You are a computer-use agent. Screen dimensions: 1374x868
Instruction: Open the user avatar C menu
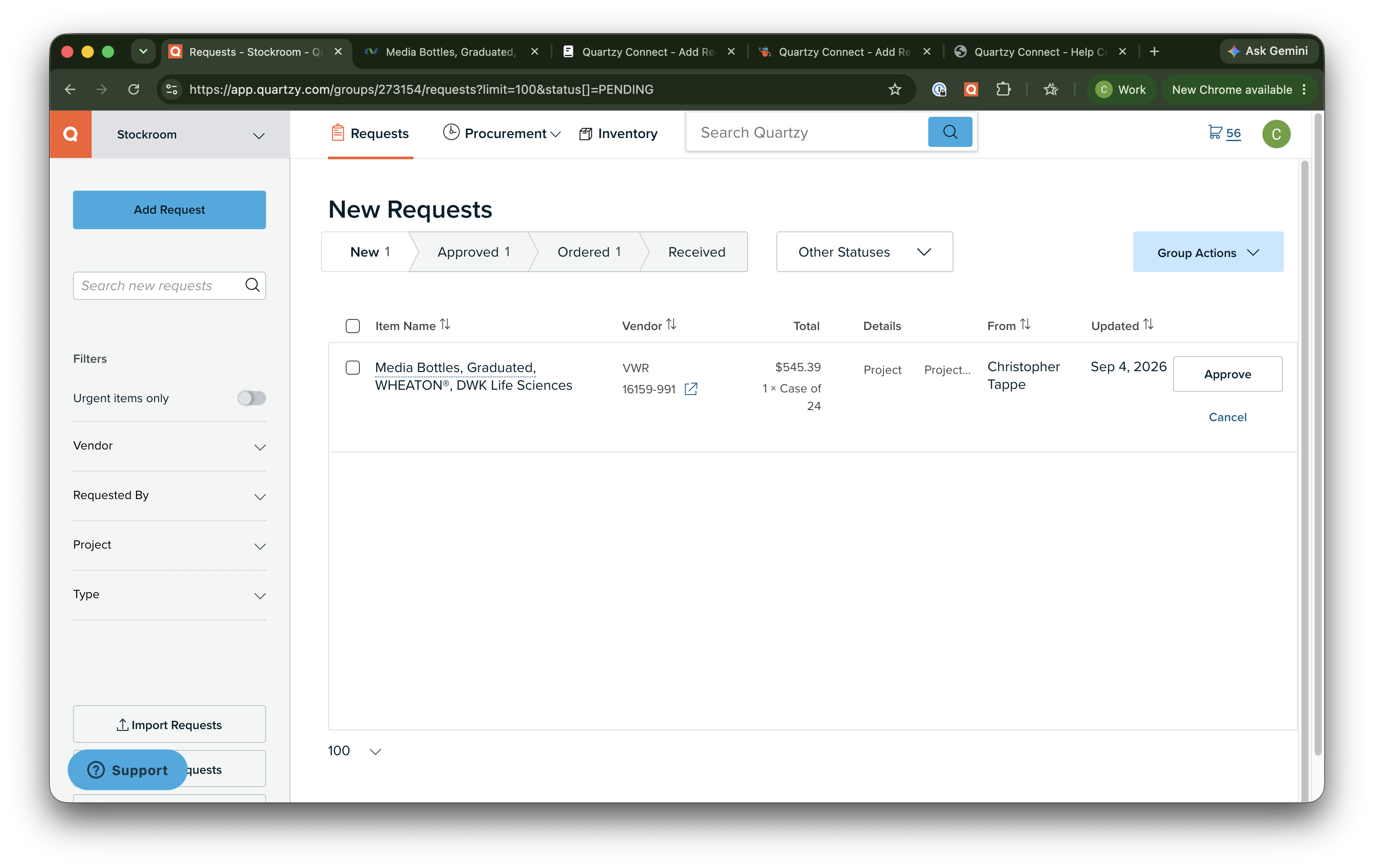point(1276,134)
